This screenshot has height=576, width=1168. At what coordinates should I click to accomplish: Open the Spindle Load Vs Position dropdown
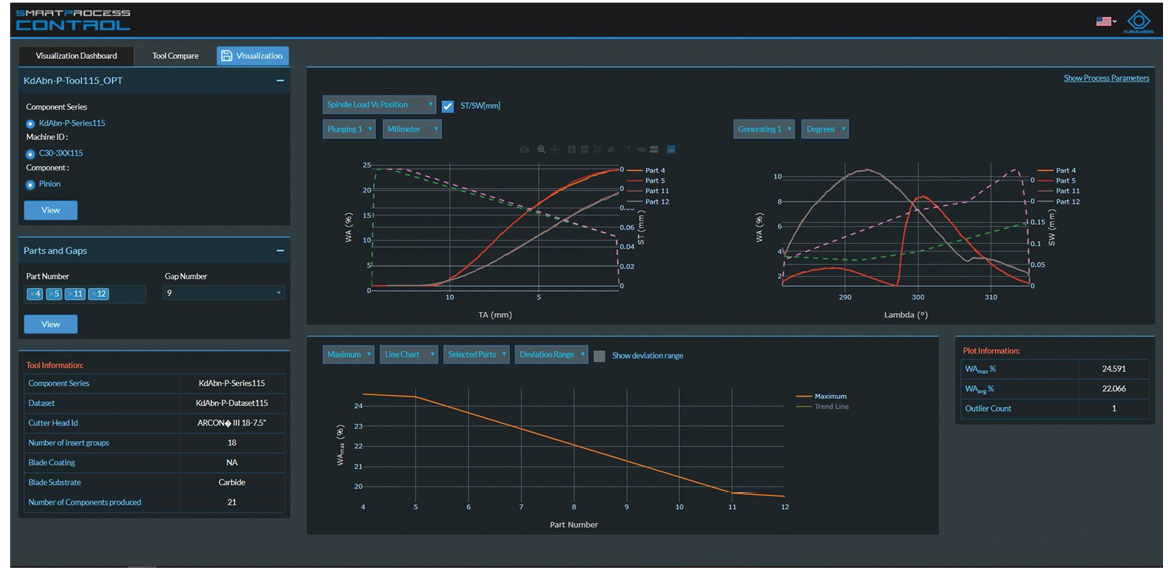pyautogui.click(x=380, y=105)
